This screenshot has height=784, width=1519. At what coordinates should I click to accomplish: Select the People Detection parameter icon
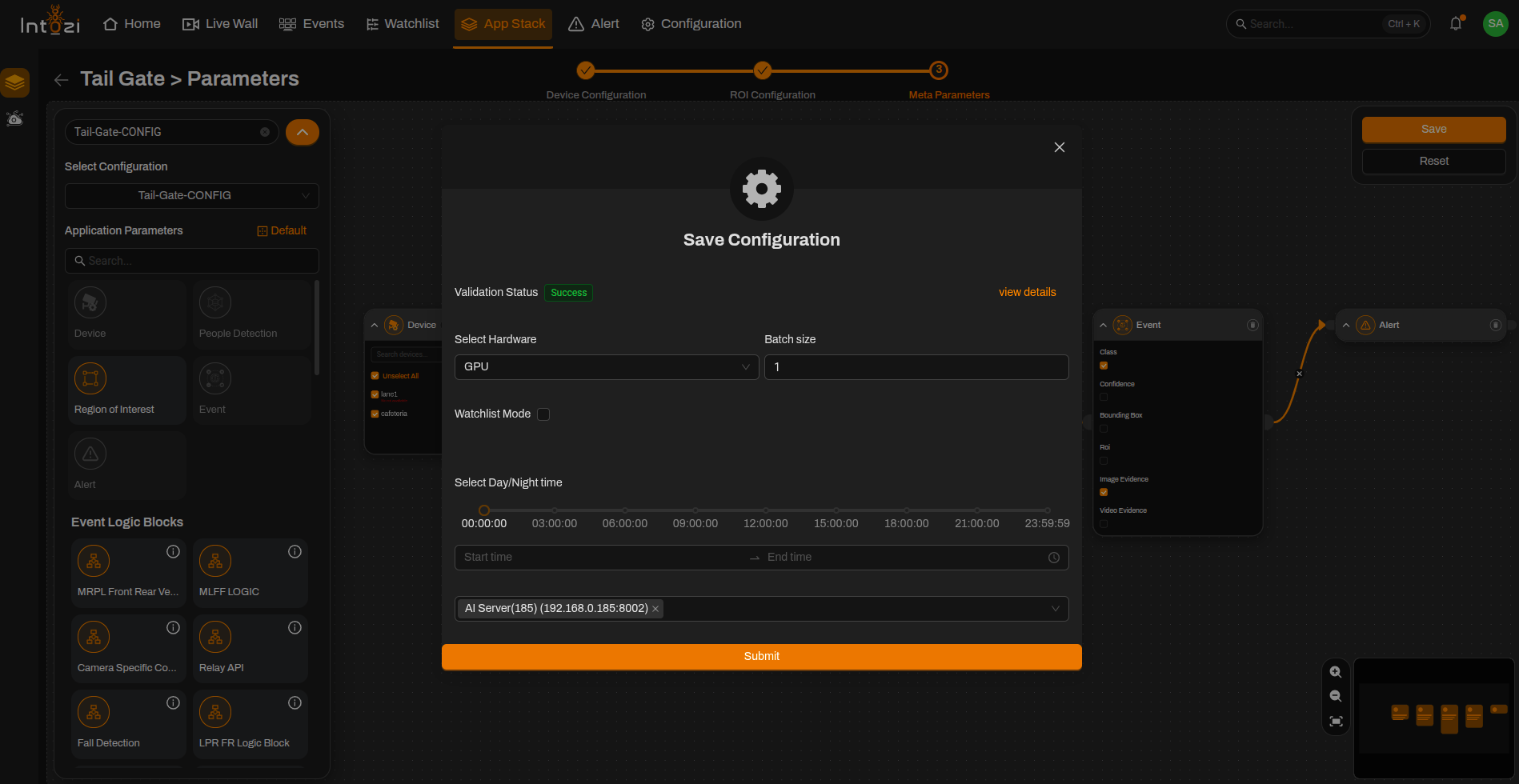215,302
